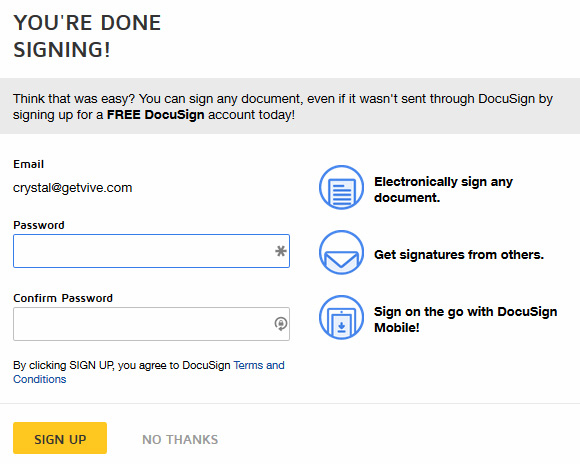Click the asterisk icon in the Password field

[281, 251]
